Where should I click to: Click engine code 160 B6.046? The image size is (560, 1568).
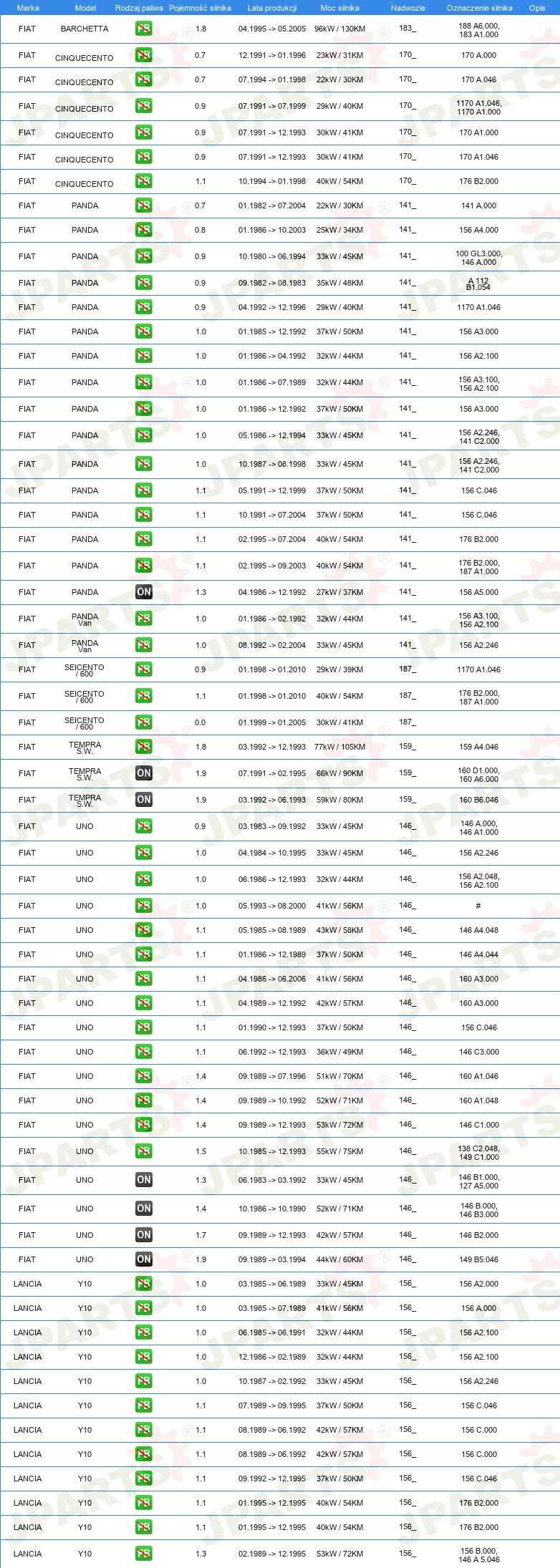pyautogui.click(x=479, y=800)
